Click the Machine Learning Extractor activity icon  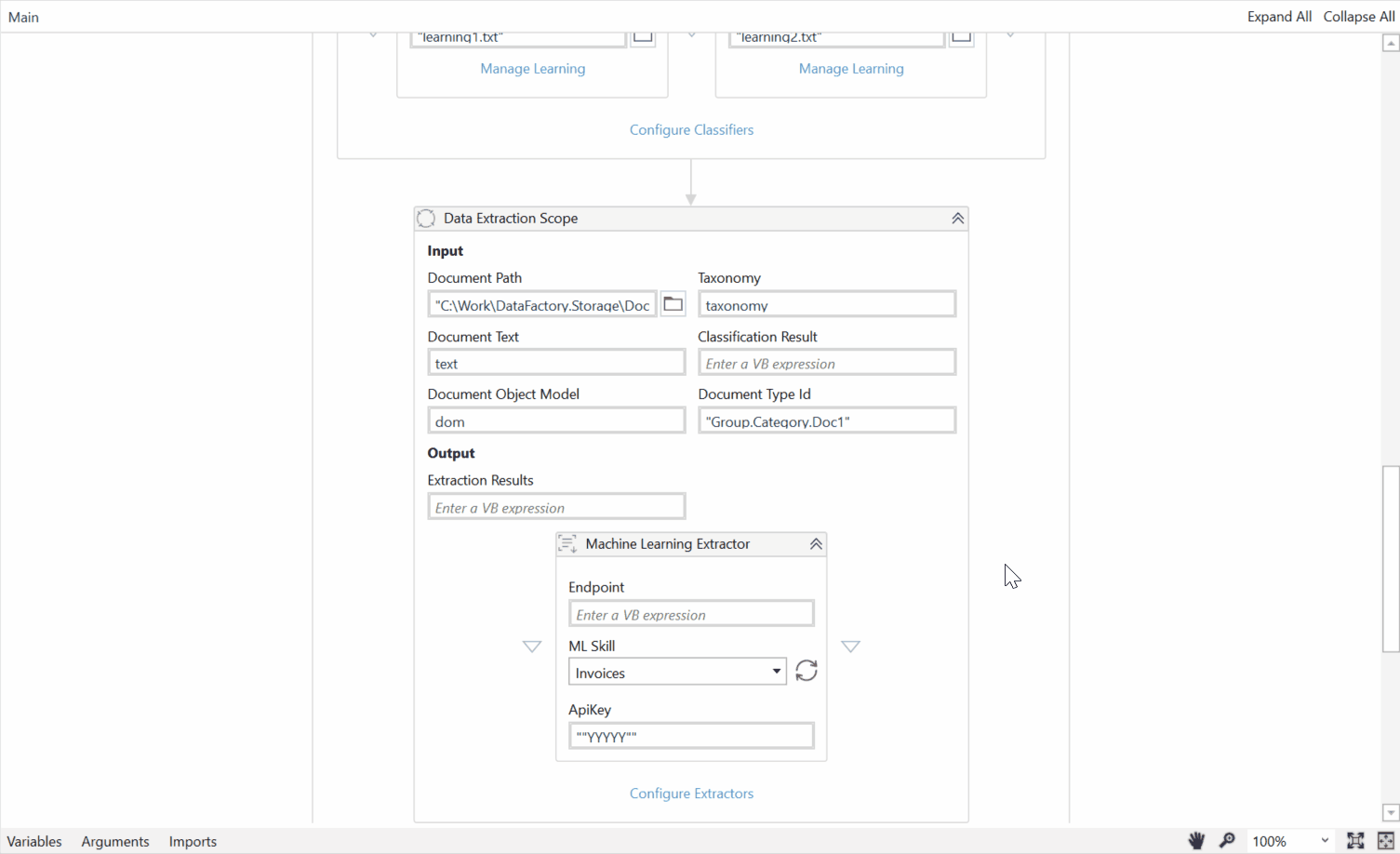(x=567, y=543)
